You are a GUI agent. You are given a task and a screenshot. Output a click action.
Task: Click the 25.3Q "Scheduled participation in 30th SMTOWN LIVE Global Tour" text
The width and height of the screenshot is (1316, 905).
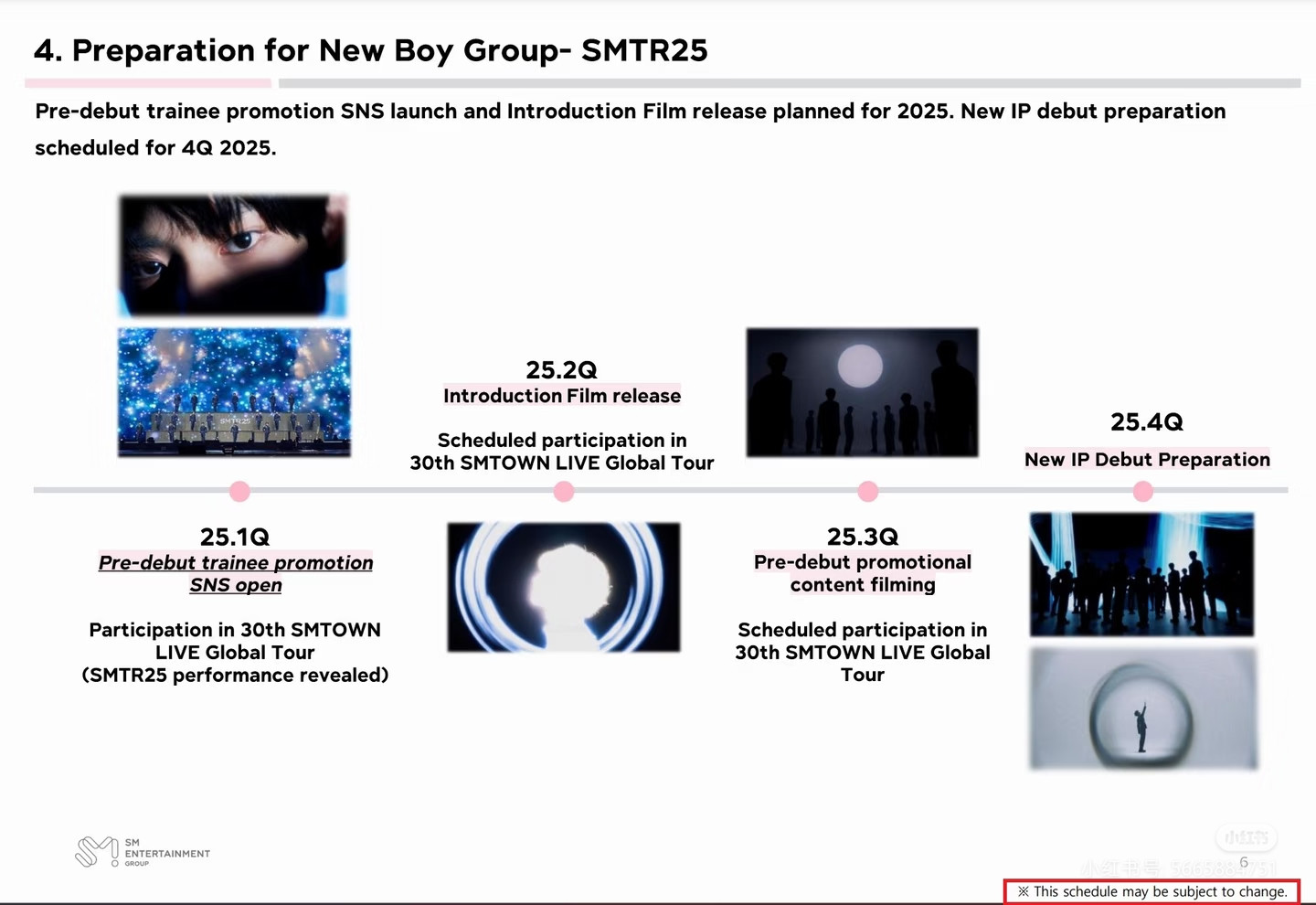(863, 652)
